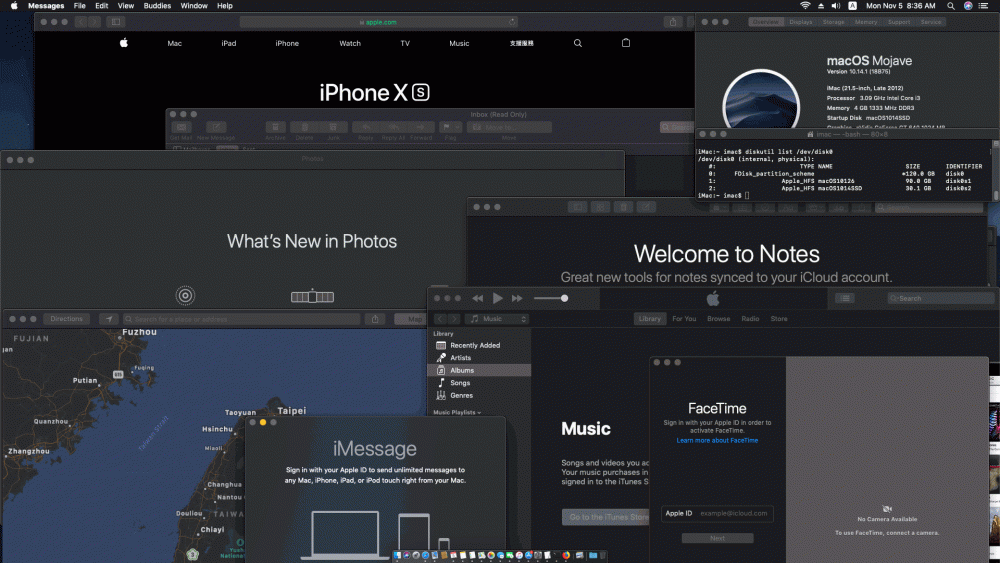1000x563 pixels.
Task: Switch to the Browse tab in iTunes
Action: tap(719, 319)
